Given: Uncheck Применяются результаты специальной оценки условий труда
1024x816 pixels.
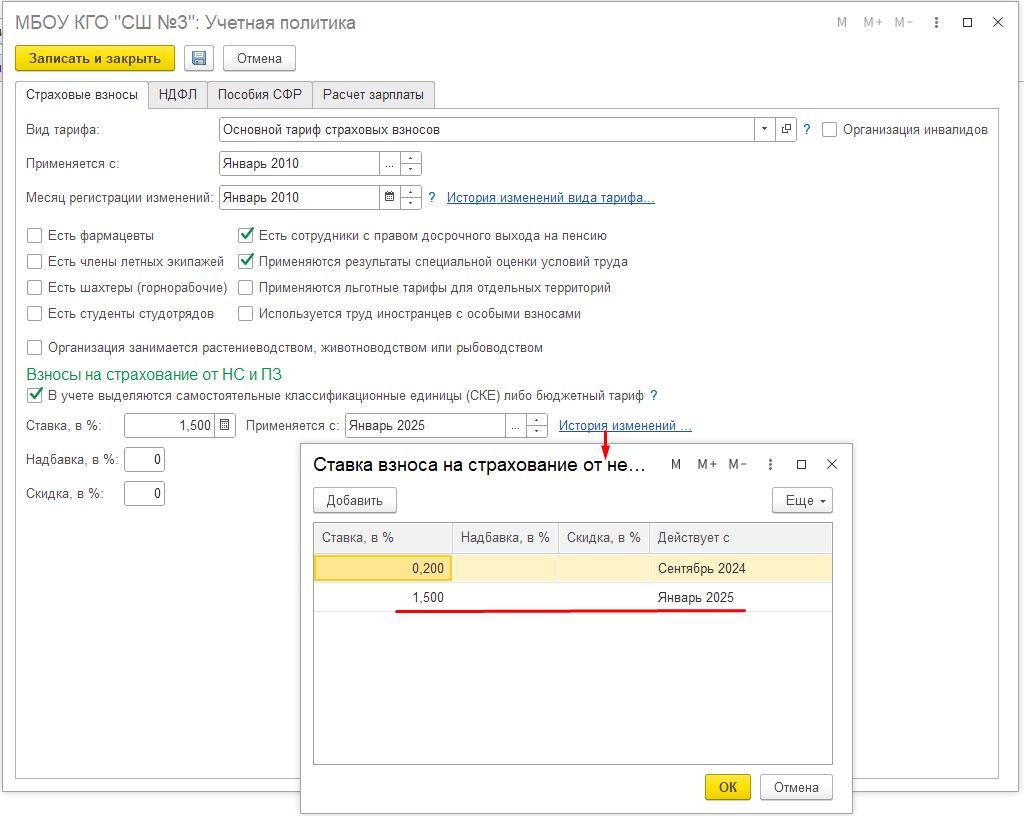Looking at the screenshot, I should tap(246, 262).
